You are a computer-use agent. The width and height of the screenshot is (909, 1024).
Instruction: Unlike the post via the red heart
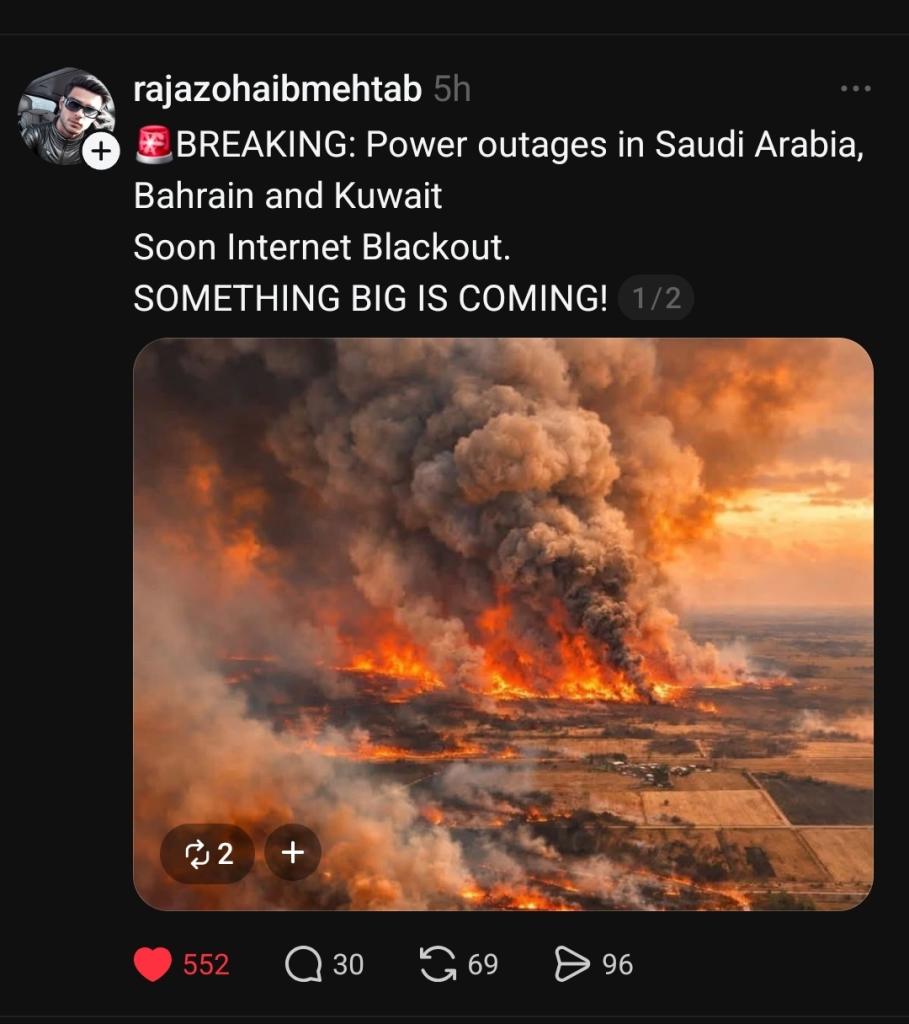153,964
